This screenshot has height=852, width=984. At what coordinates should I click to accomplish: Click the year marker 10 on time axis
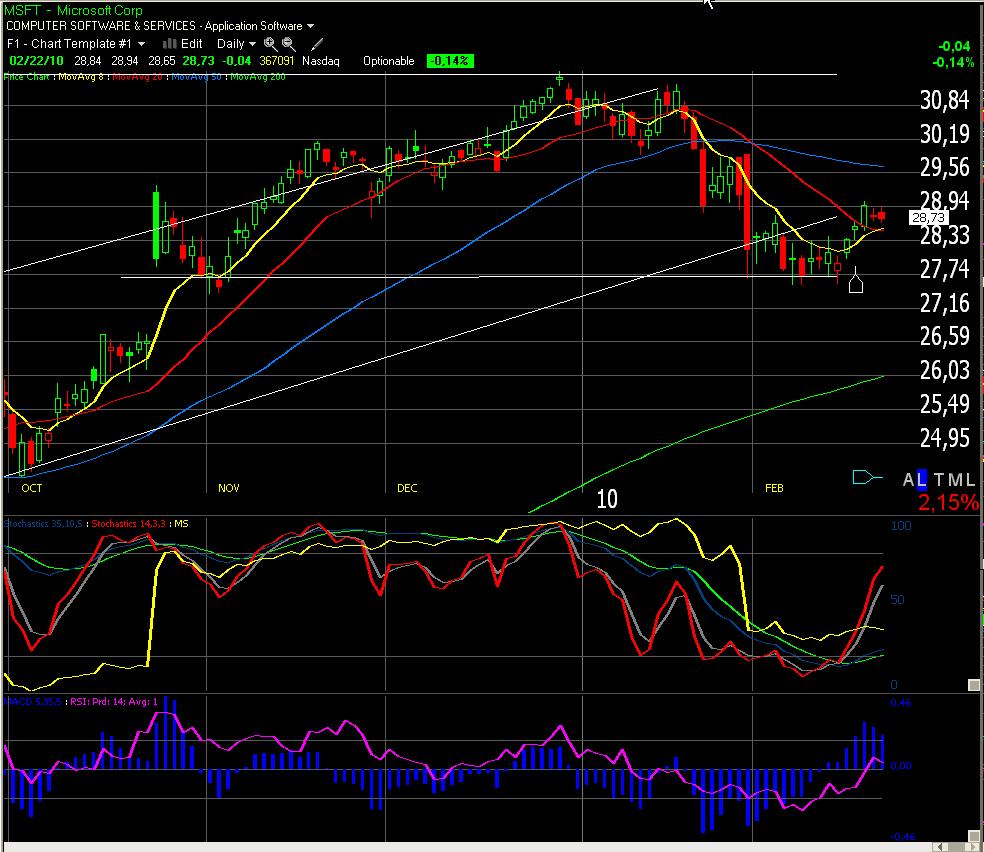tap(607, 499)
